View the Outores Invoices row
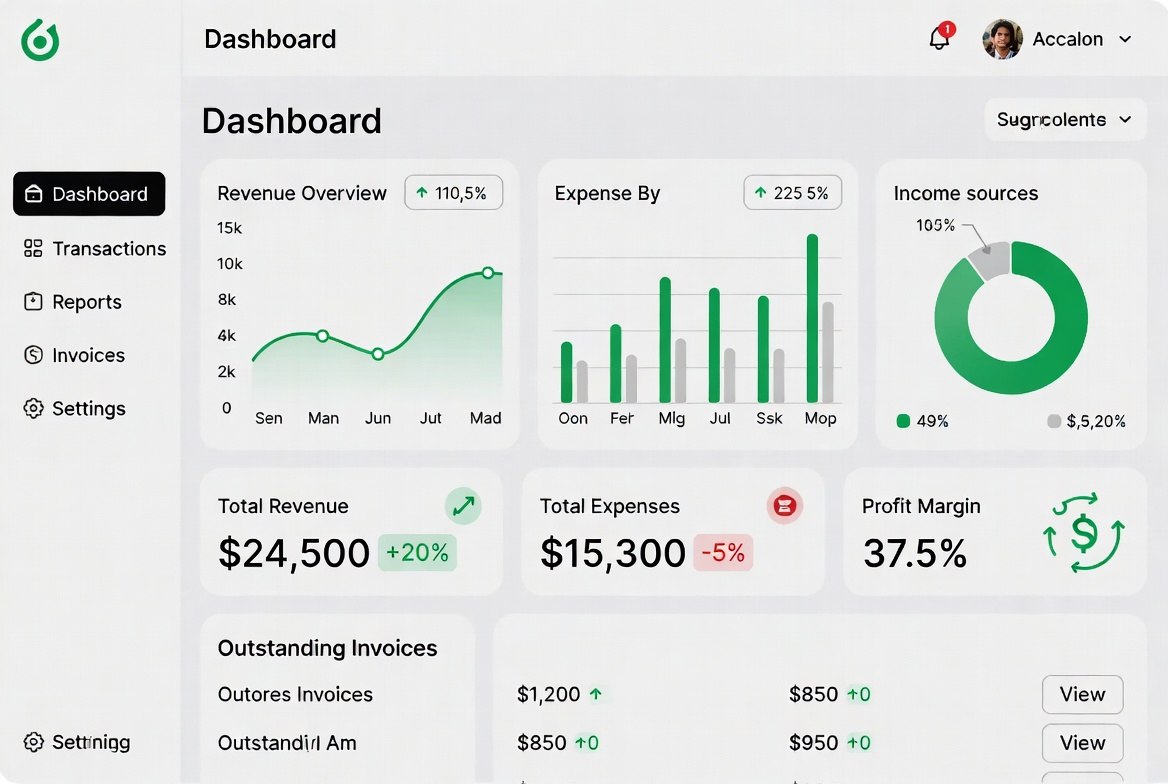Screen dimensions: 1168x784 point(1082,695)
